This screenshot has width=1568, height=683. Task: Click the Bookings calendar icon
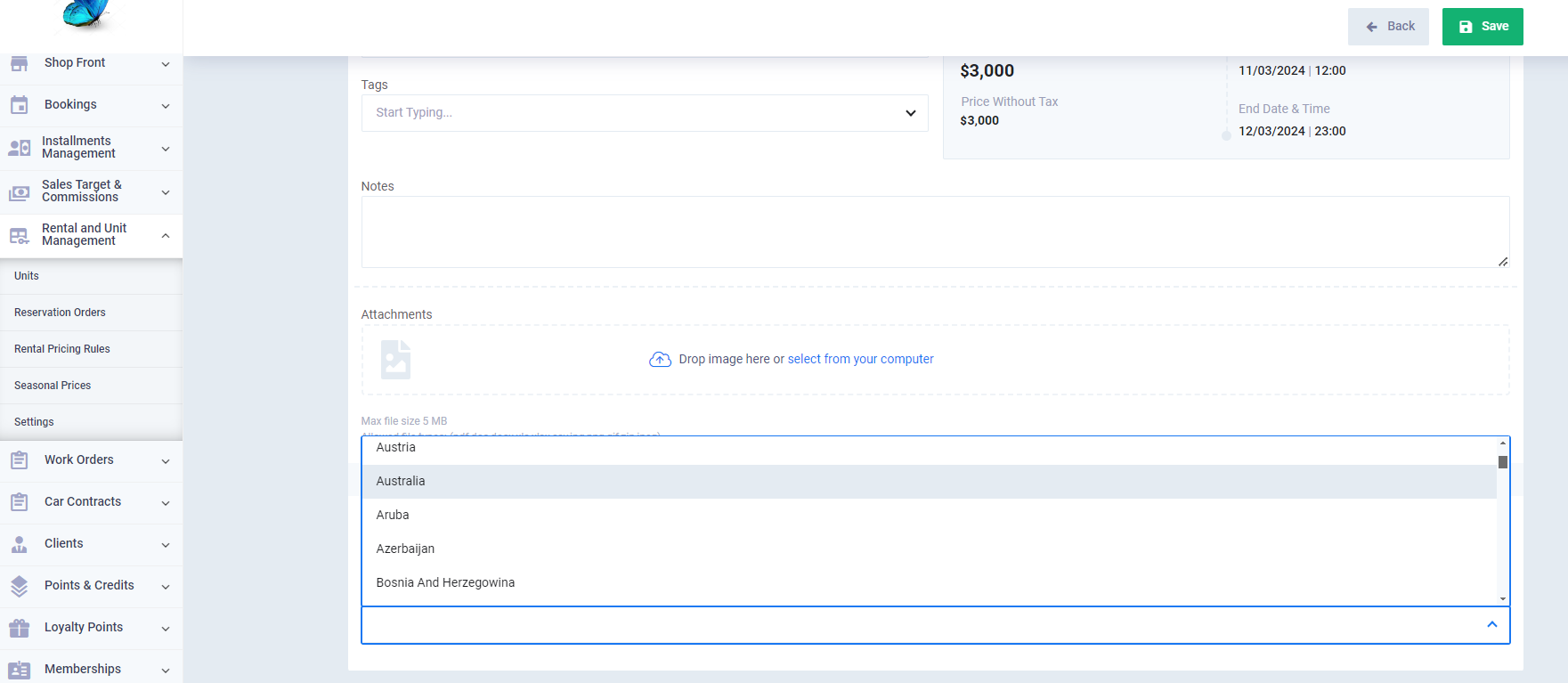click(x=19, y=105)
